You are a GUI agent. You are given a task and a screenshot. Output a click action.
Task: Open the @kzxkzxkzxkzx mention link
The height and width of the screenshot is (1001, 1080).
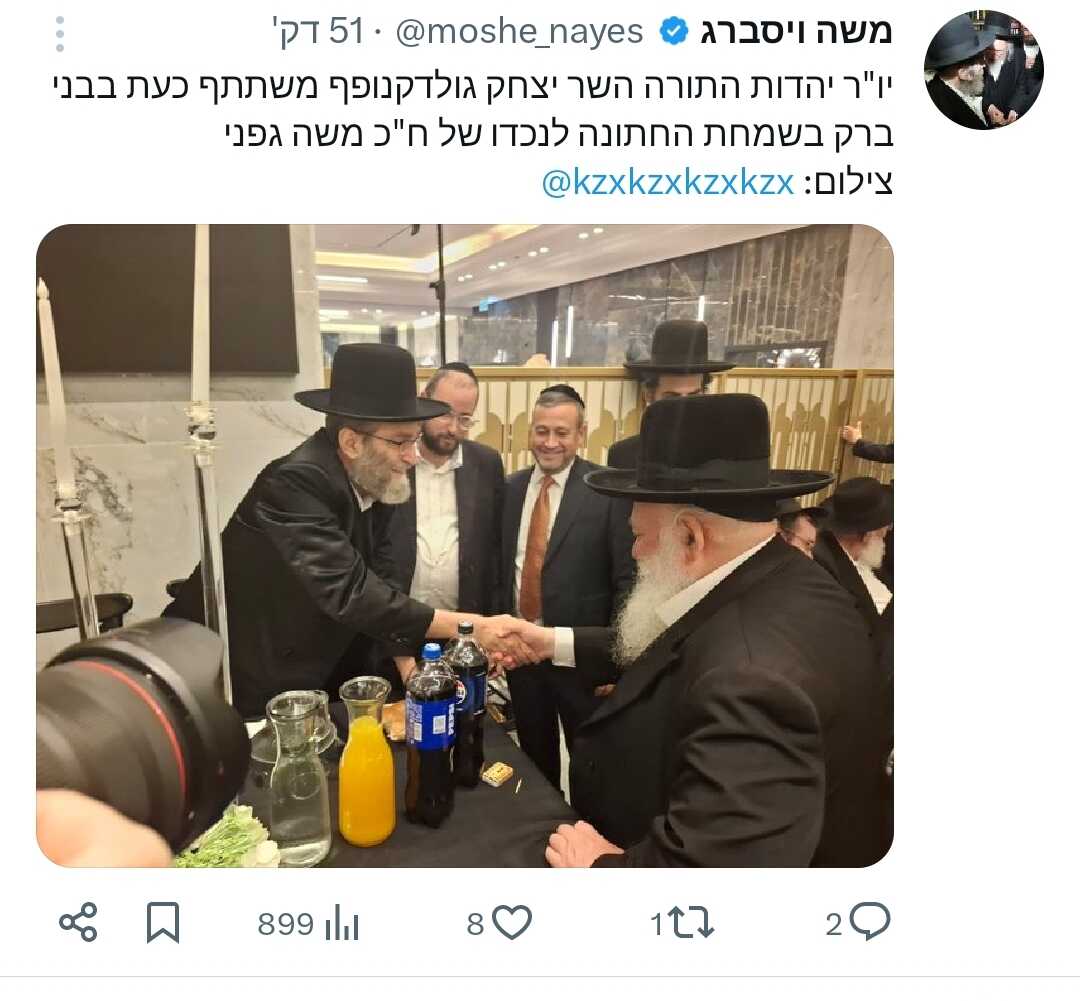click(667, 183)
